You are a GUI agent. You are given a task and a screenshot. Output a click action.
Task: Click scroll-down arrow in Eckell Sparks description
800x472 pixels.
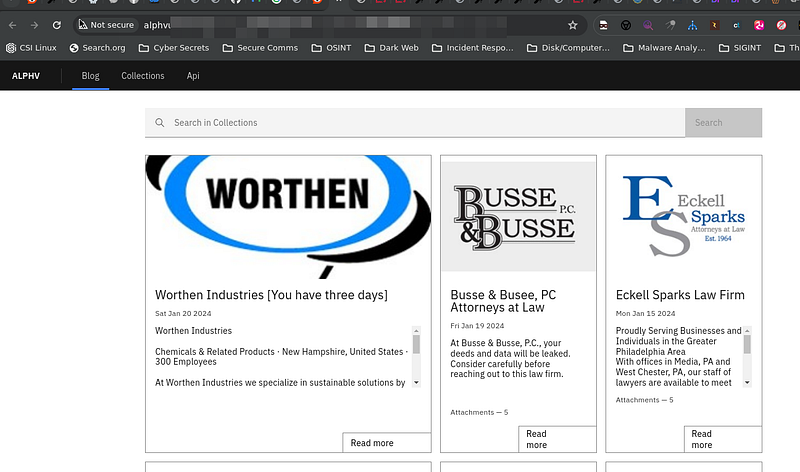[x=747, y=383]
